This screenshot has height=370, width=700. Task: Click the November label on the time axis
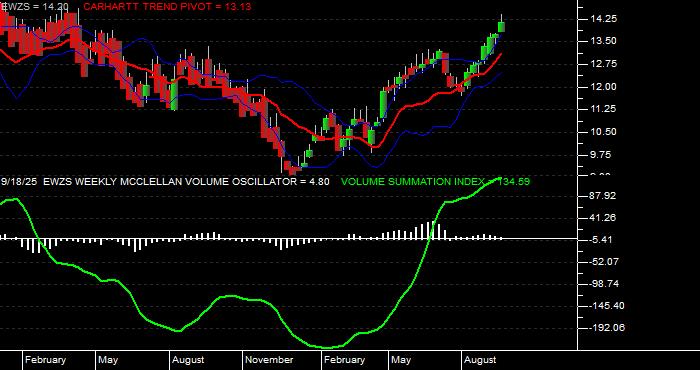(x=270, y=360)
